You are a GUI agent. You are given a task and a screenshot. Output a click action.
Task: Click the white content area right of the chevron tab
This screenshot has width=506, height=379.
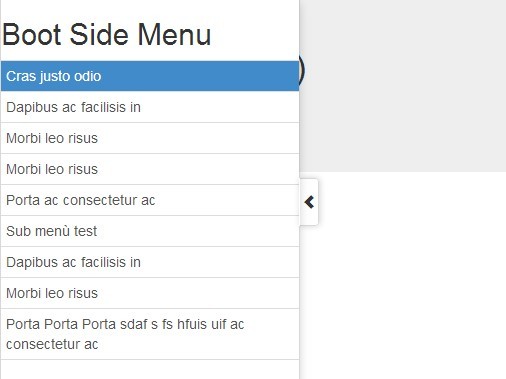click(x=412, y=275)
